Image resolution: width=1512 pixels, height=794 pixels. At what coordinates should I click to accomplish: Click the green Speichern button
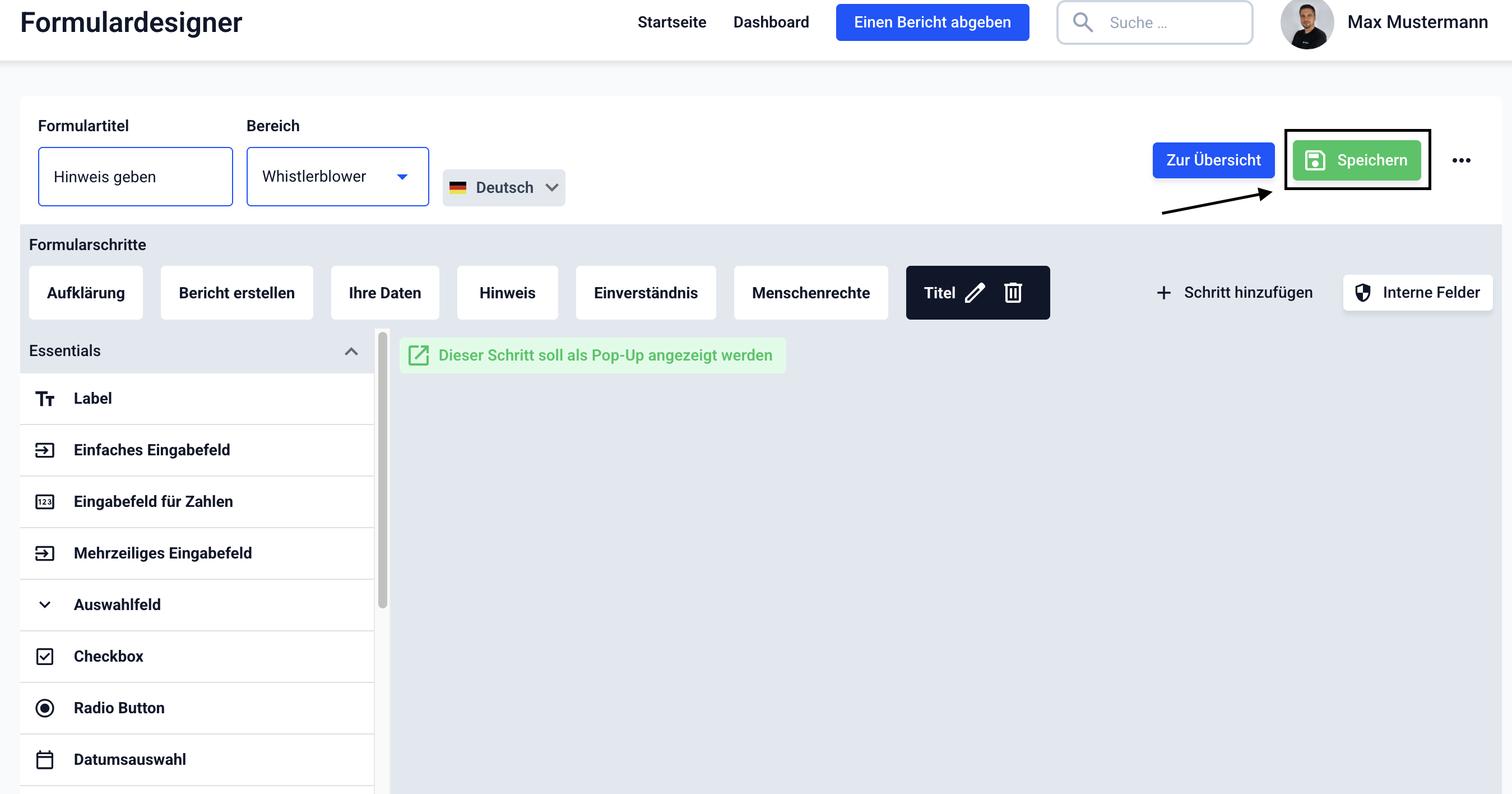click(1356, 160)
